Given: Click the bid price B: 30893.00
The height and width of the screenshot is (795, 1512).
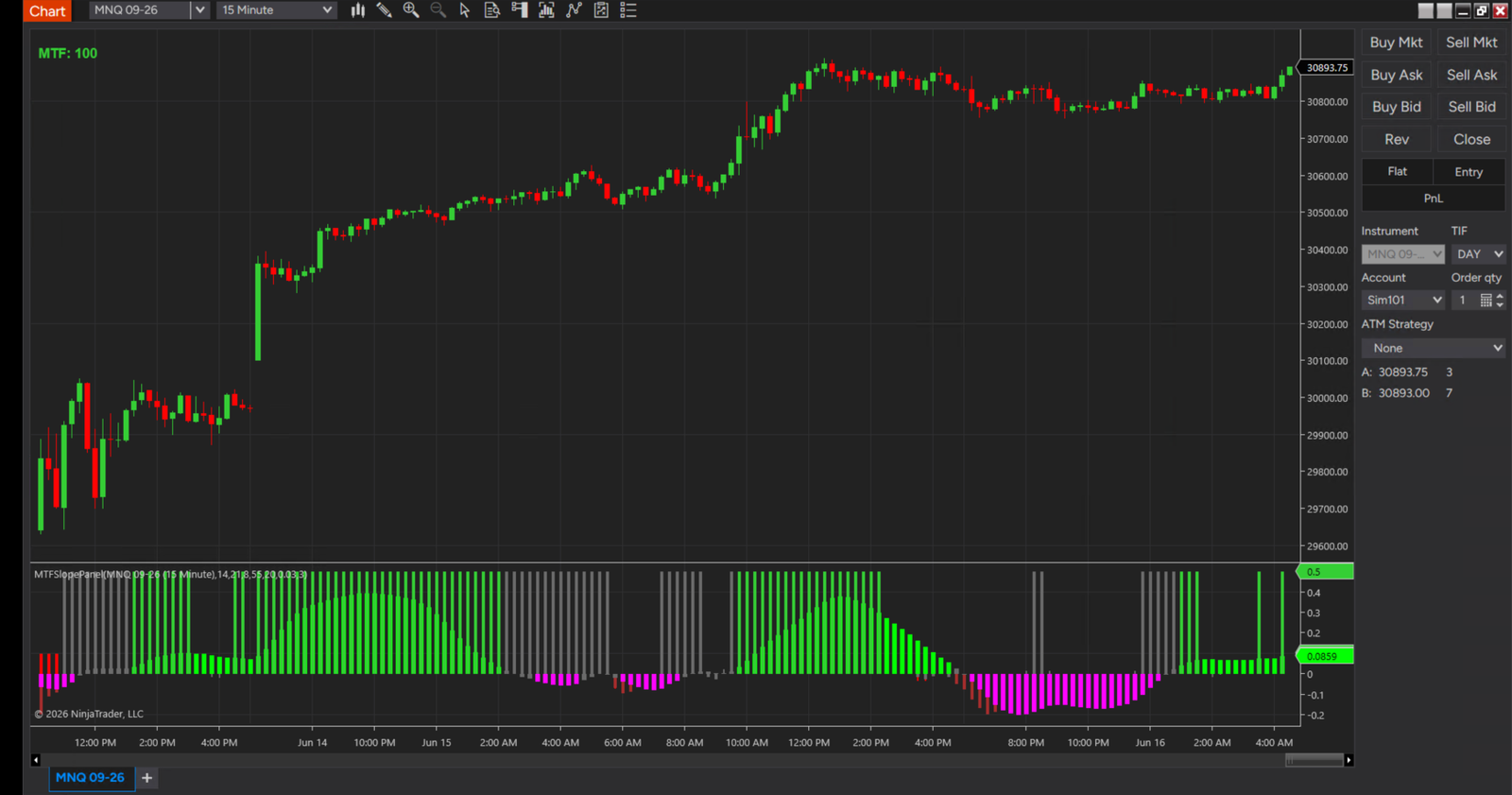Looking at the screenshot, I should pos(1396,393).
